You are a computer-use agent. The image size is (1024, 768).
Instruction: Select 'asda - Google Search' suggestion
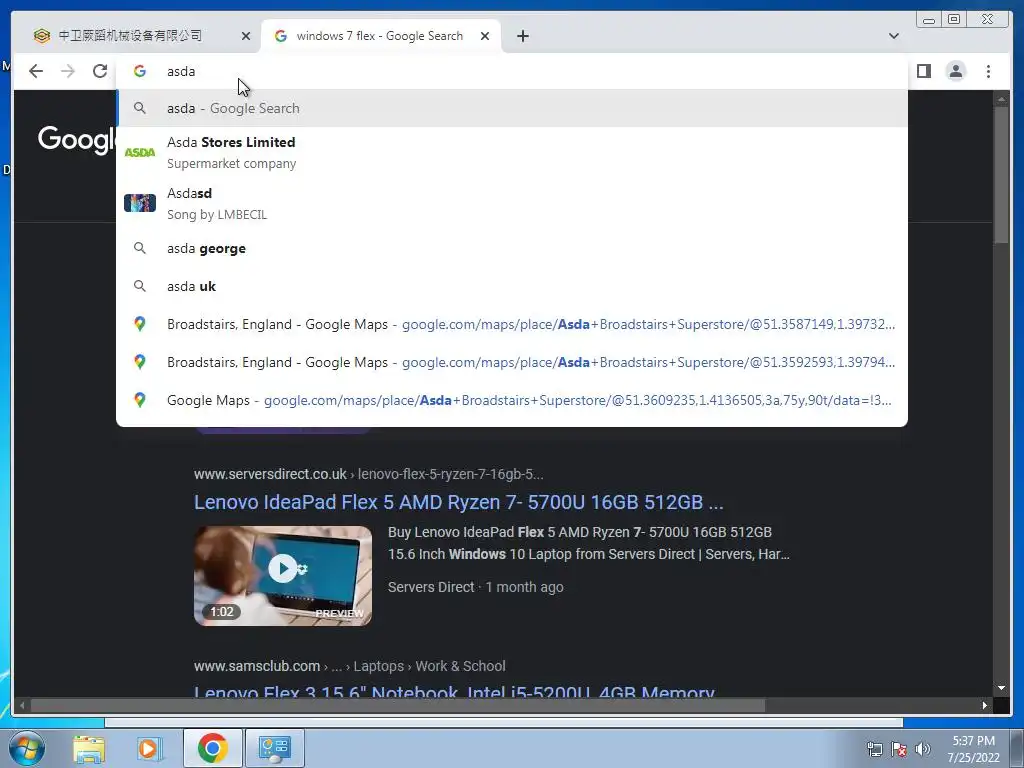[x=513, y=108]
